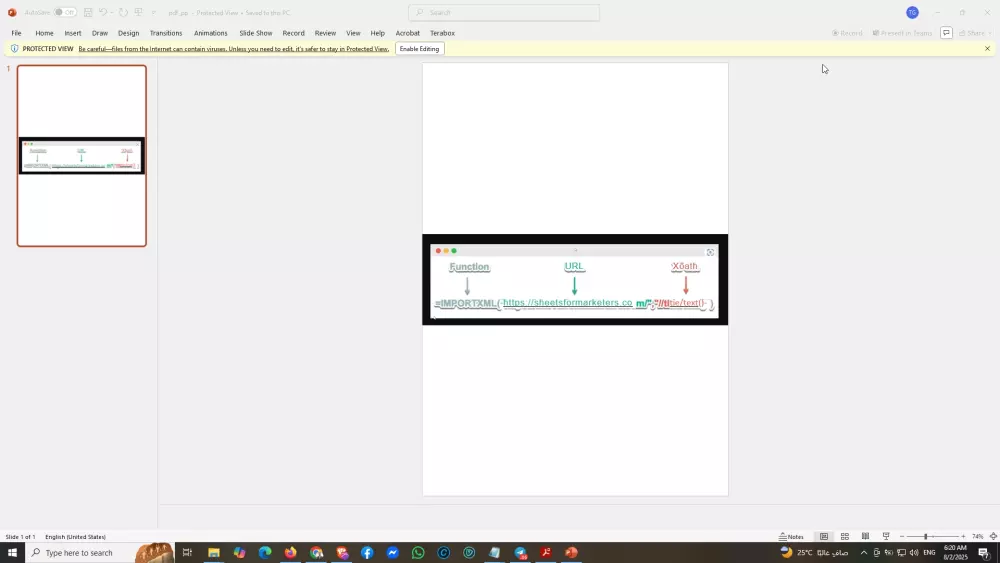Switch to the Design tab
1000x563 pixels.
coord(128,33)
